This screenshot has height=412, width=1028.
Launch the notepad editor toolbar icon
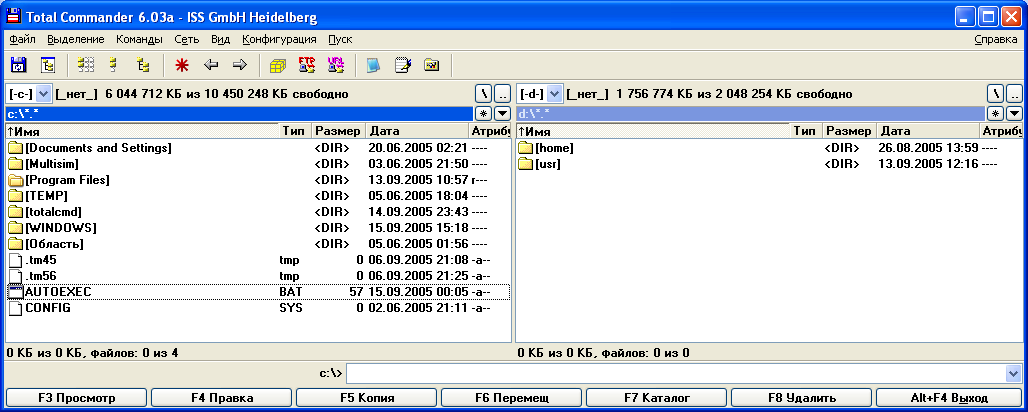click(403, 65)
